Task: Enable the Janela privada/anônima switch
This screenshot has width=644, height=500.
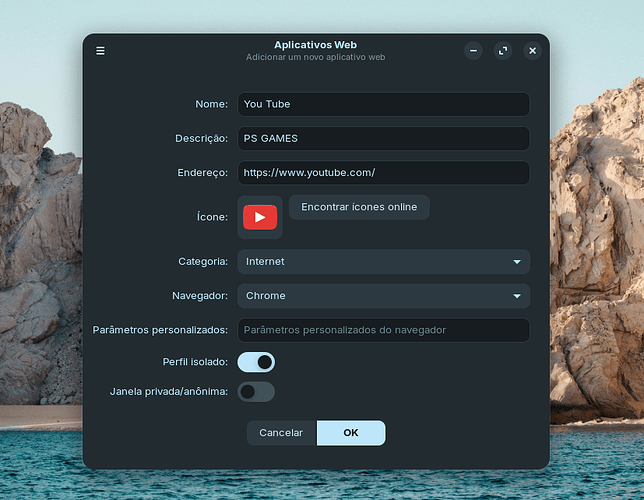Action: [x=256, y=391]
